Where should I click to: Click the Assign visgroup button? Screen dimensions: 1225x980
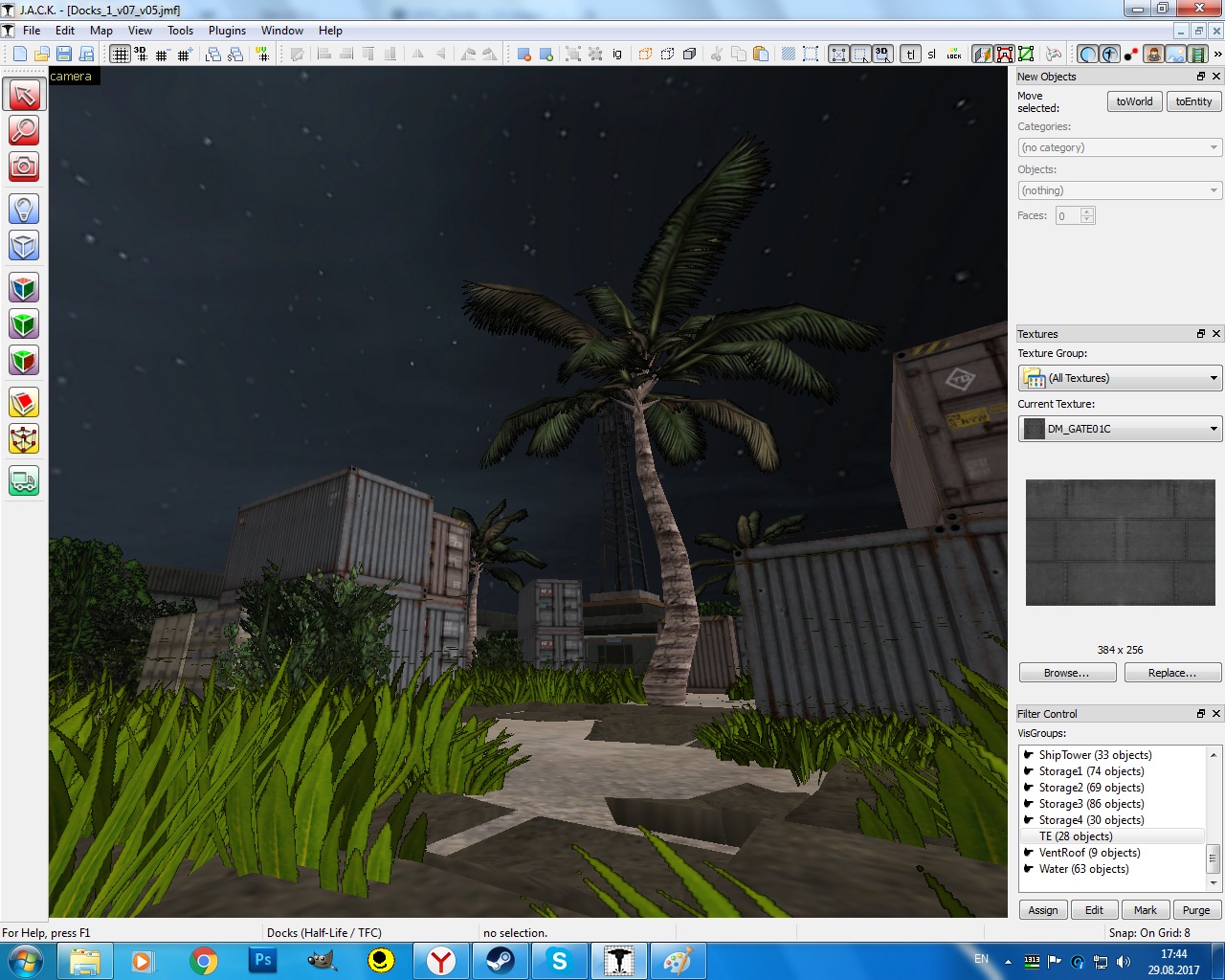pos(1043,910)
